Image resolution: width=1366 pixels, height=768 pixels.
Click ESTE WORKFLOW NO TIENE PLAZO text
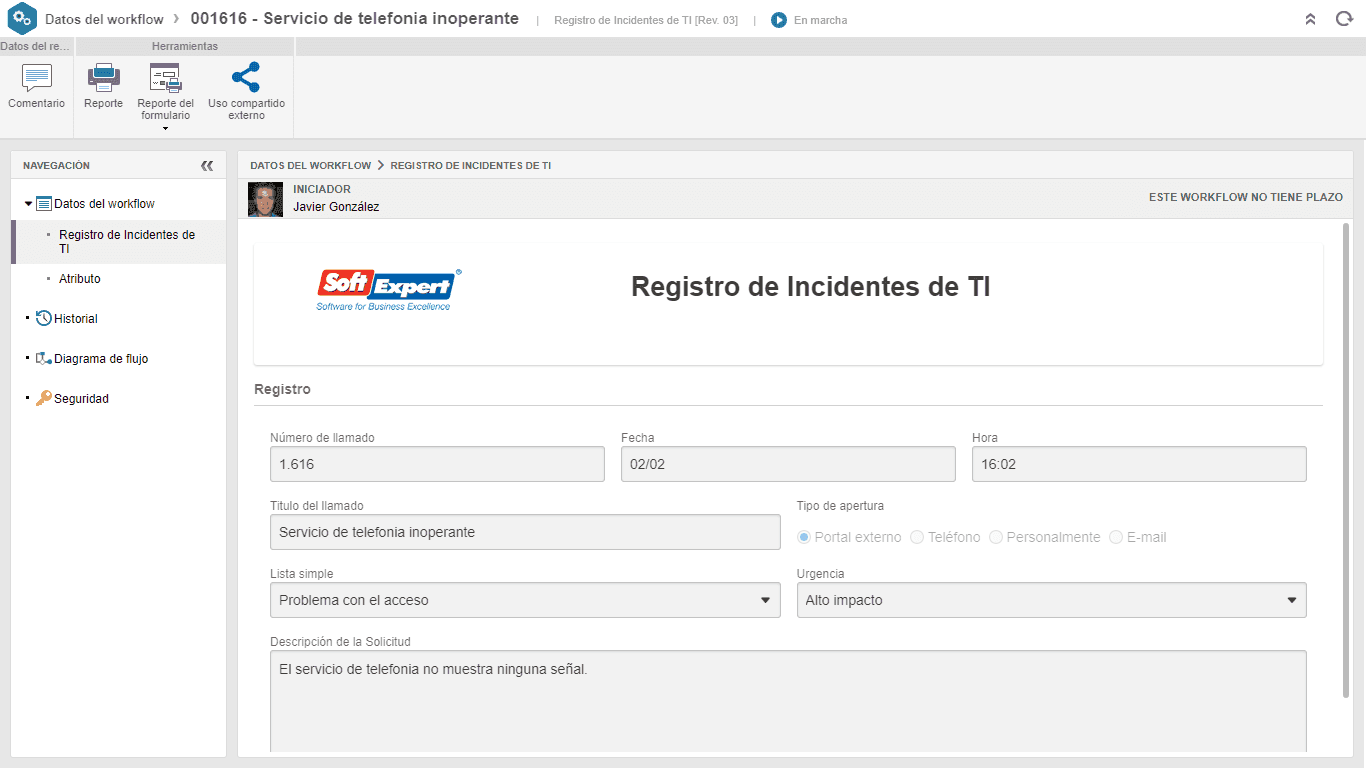coord(1246,197)
